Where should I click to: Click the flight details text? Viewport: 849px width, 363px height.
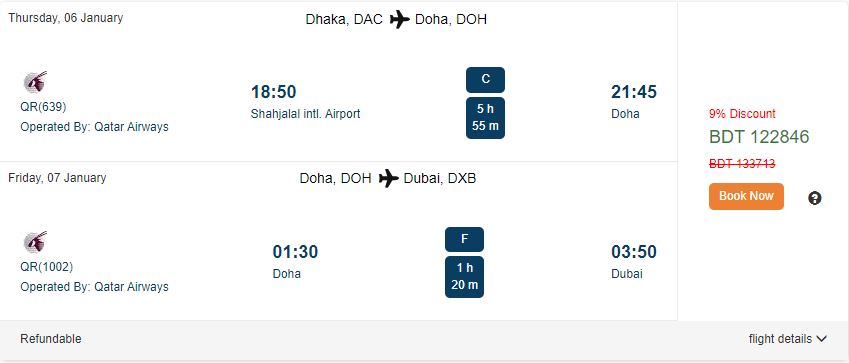point(780,339)
